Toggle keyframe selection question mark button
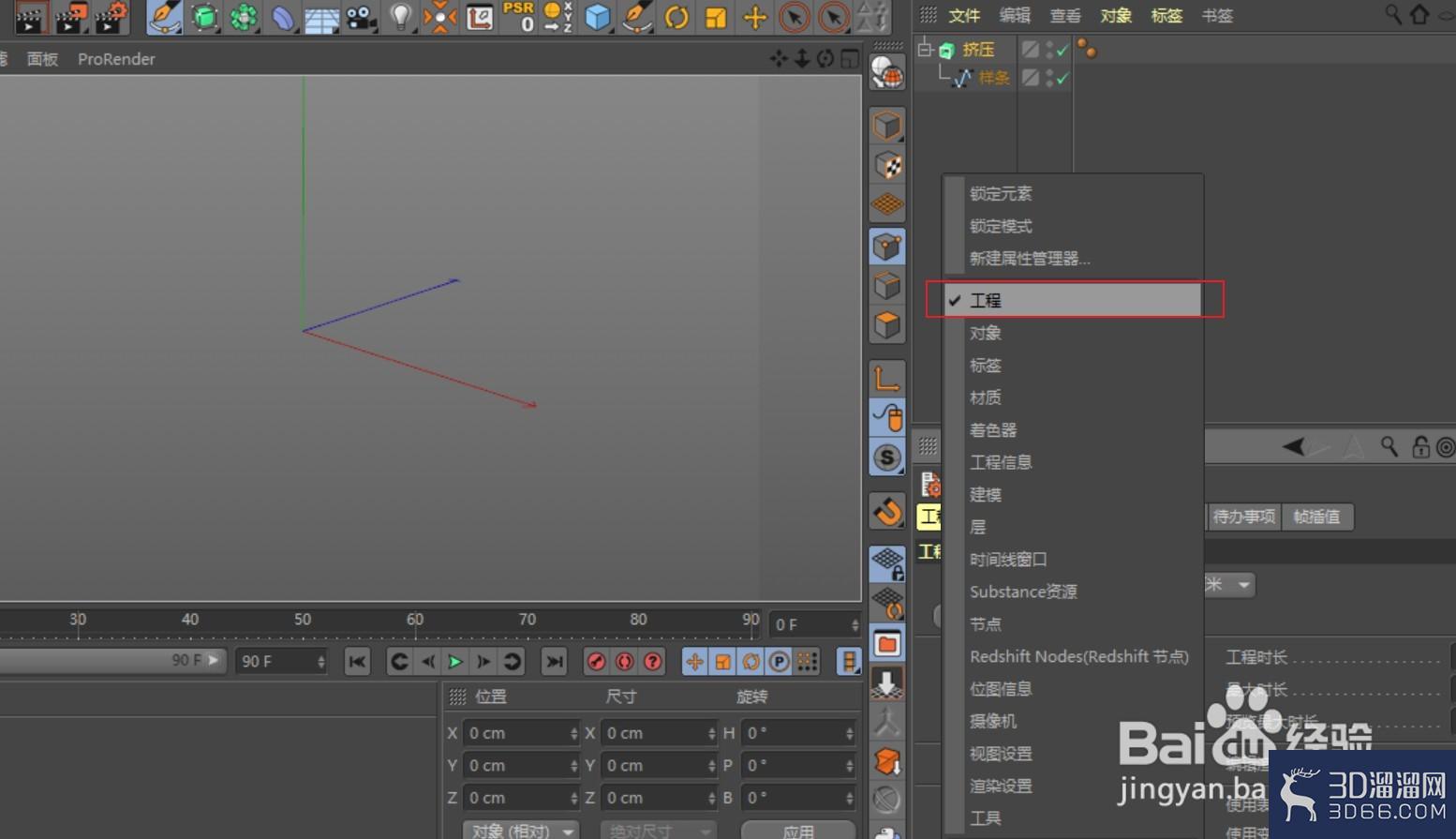Viewport: 1456px width, 839px height. [x=653, y=662]
